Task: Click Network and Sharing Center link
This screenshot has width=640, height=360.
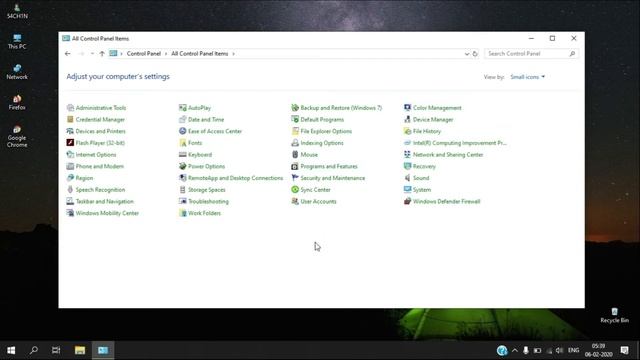Action: click(448, 155)
